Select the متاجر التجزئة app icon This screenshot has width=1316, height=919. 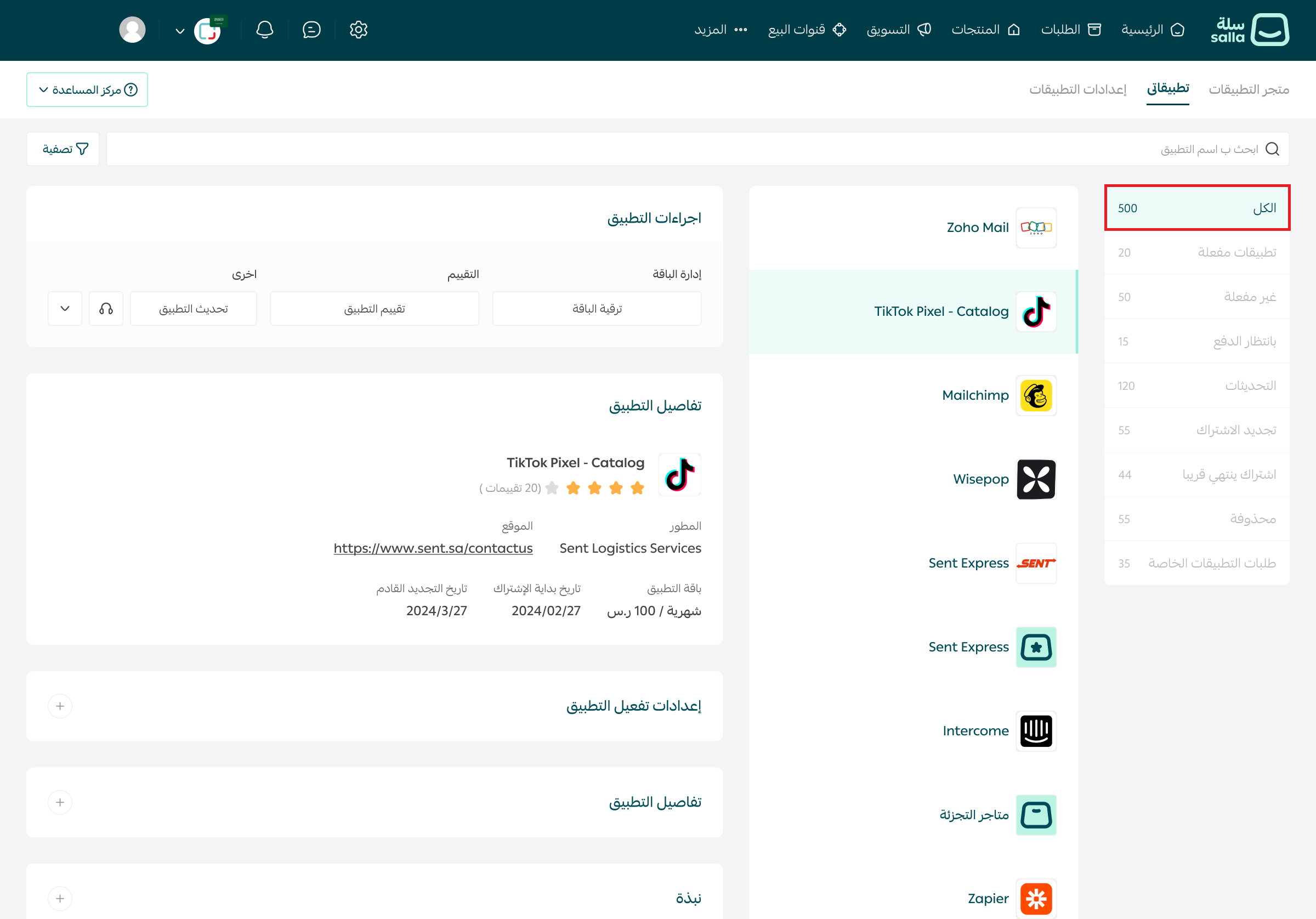point(1036,815)
